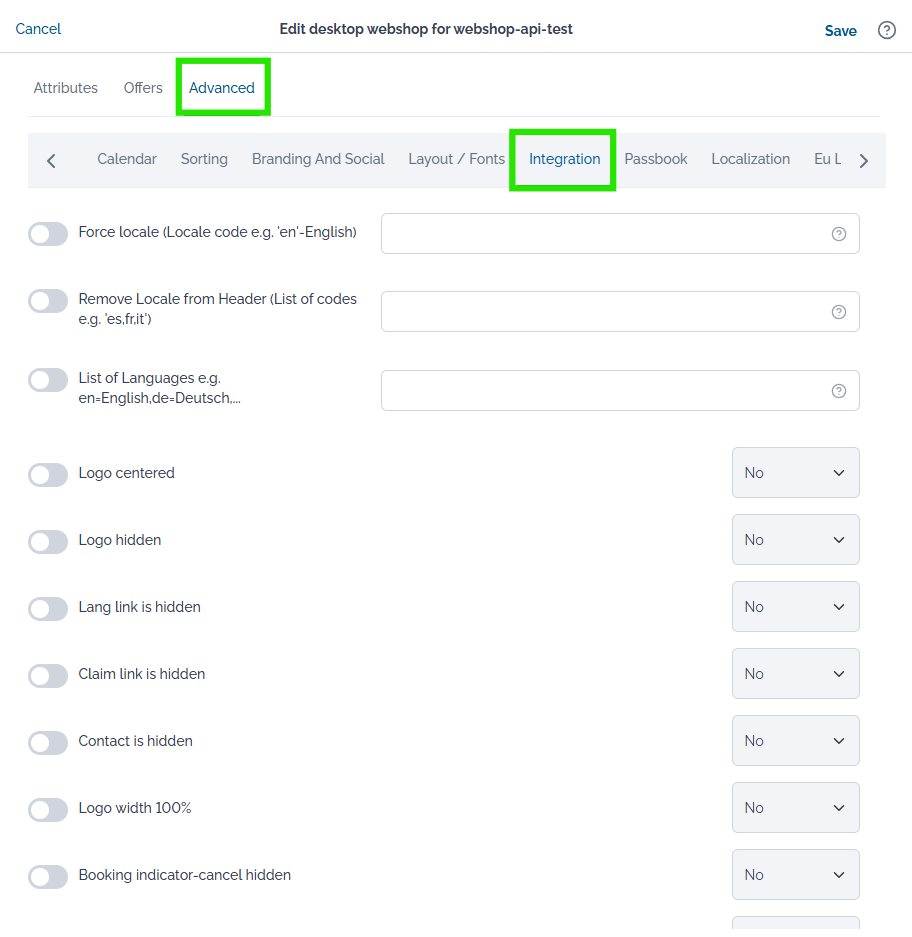Click the Remove Locale field help icon
This screenshot has height=937, width=912.
[838, 312]
